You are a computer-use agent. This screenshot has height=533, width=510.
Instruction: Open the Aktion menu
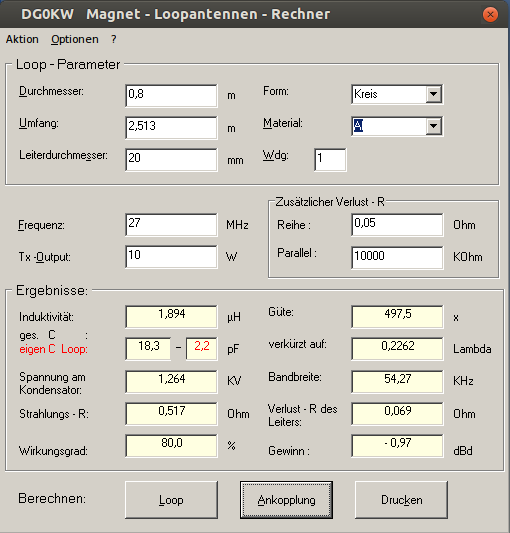pos(22,39)
